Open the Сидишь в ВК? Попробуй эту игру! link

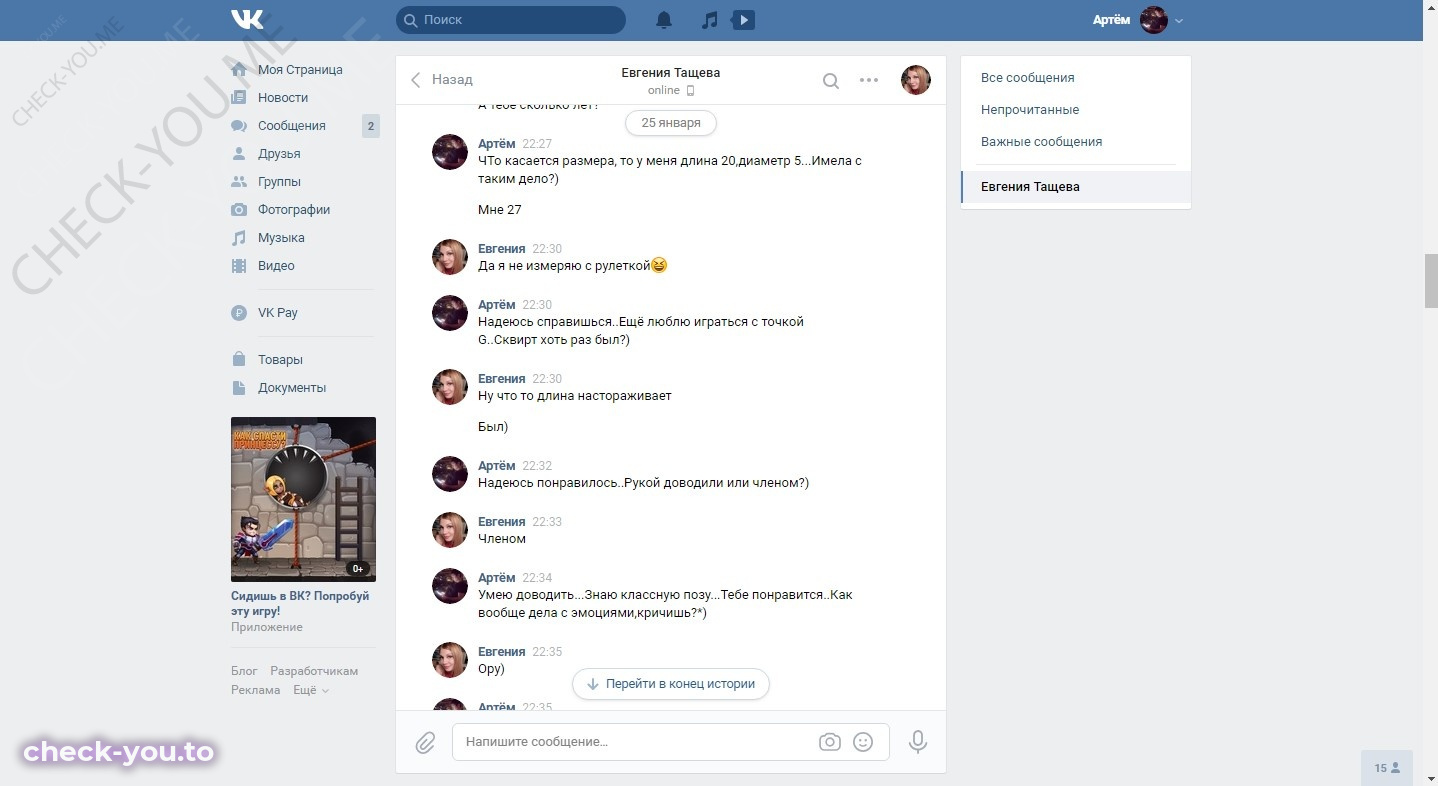(x=300, y=603)
